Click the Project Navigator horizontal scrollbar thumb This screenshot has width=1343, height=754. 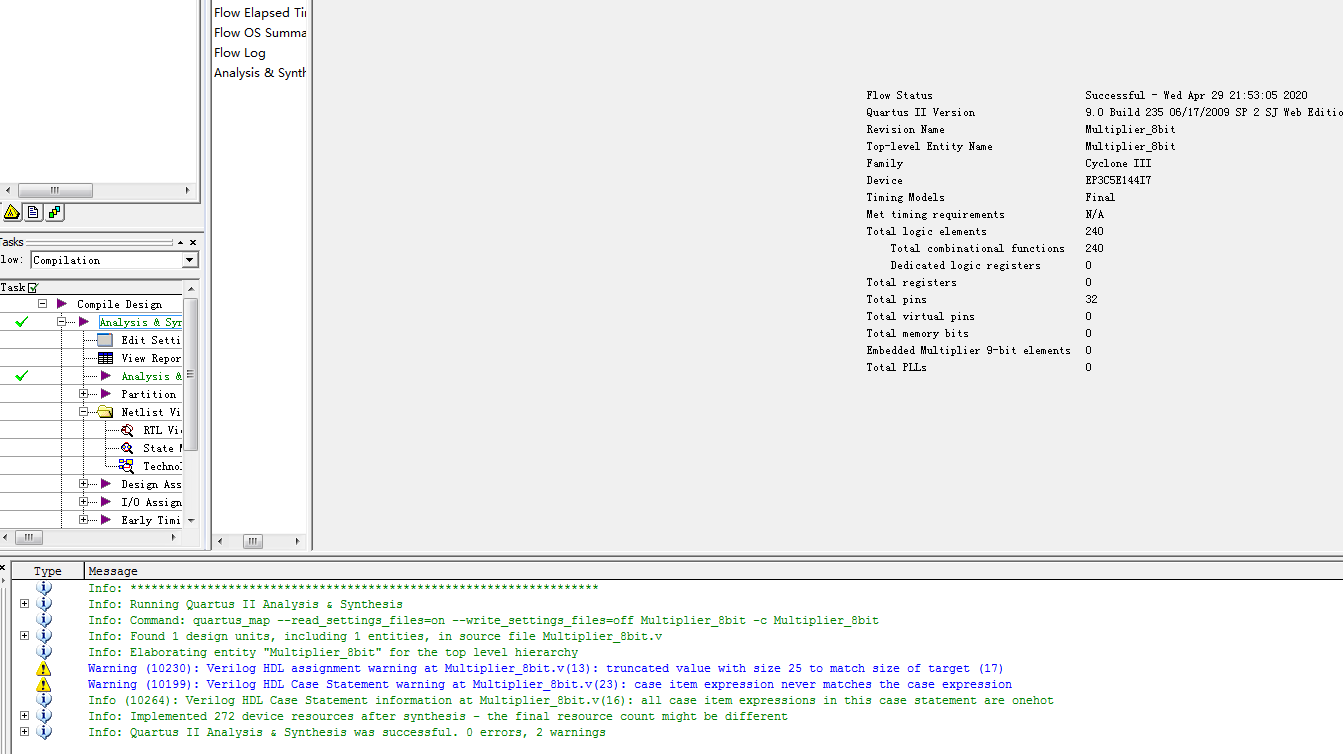(x=55, y=190)
